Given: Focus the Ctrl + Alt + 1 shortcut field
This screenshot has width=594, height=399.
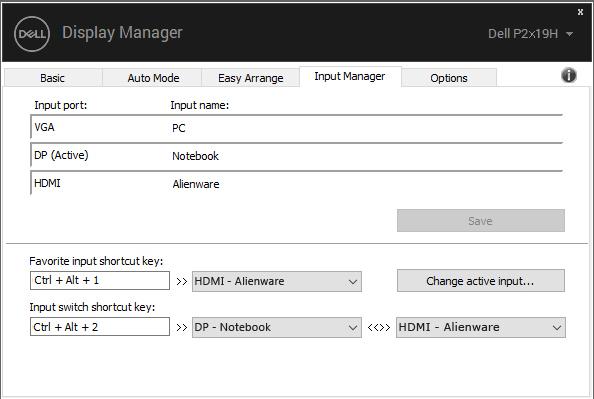Looking at the screenshot, I should pyautogui.click(x=100, y=280).
